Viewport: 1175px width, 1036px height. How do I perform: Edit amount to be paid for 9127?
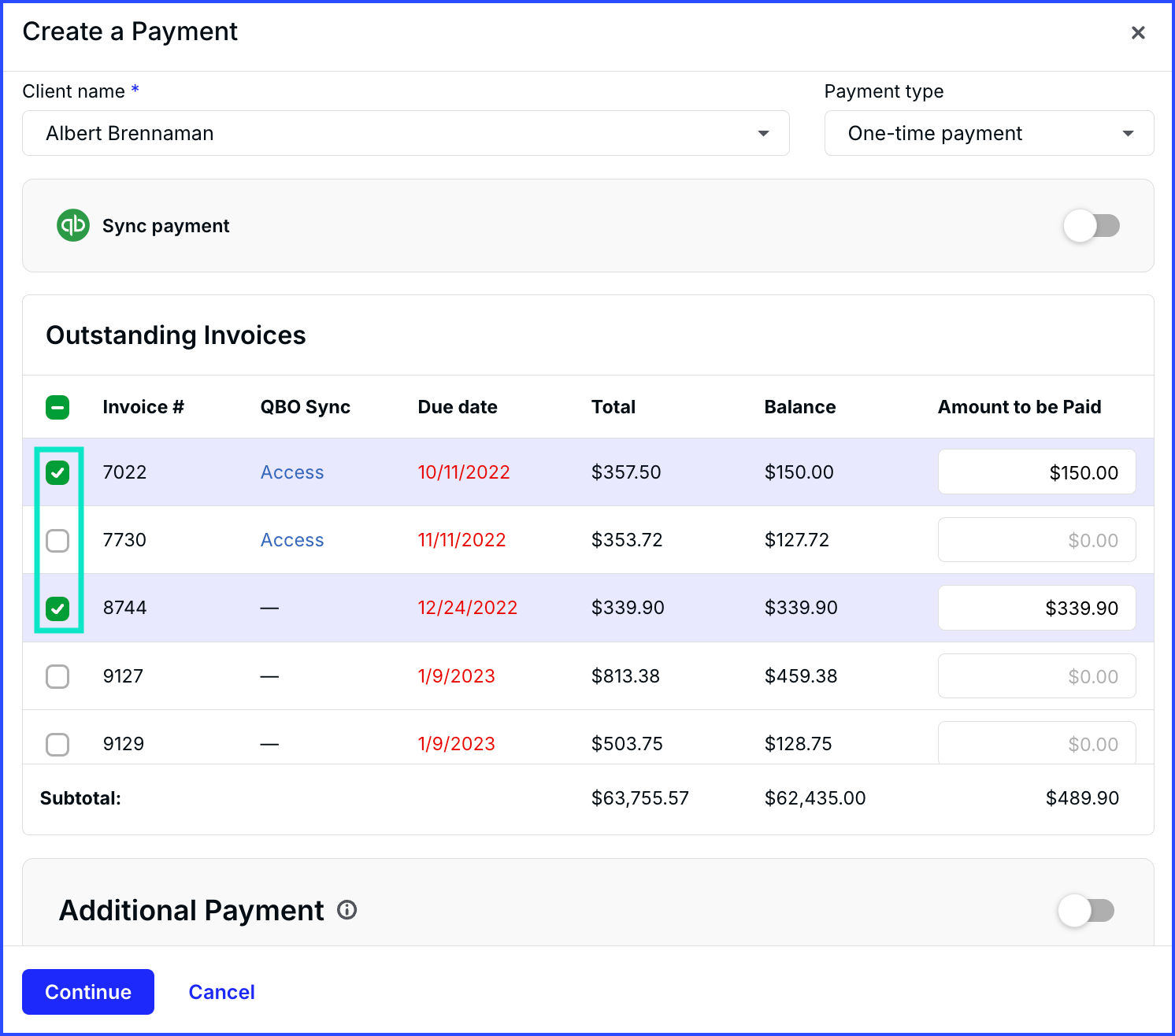[1036, 676]
